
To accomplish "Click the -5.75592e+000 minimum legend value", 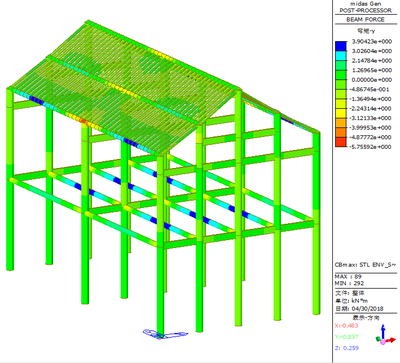I will (x=371, y=147).
